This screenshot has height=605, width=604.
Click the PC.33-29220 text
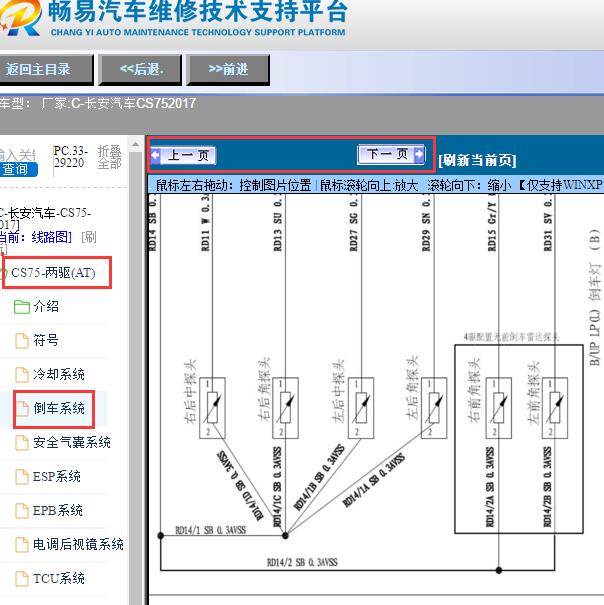[71, 157]
